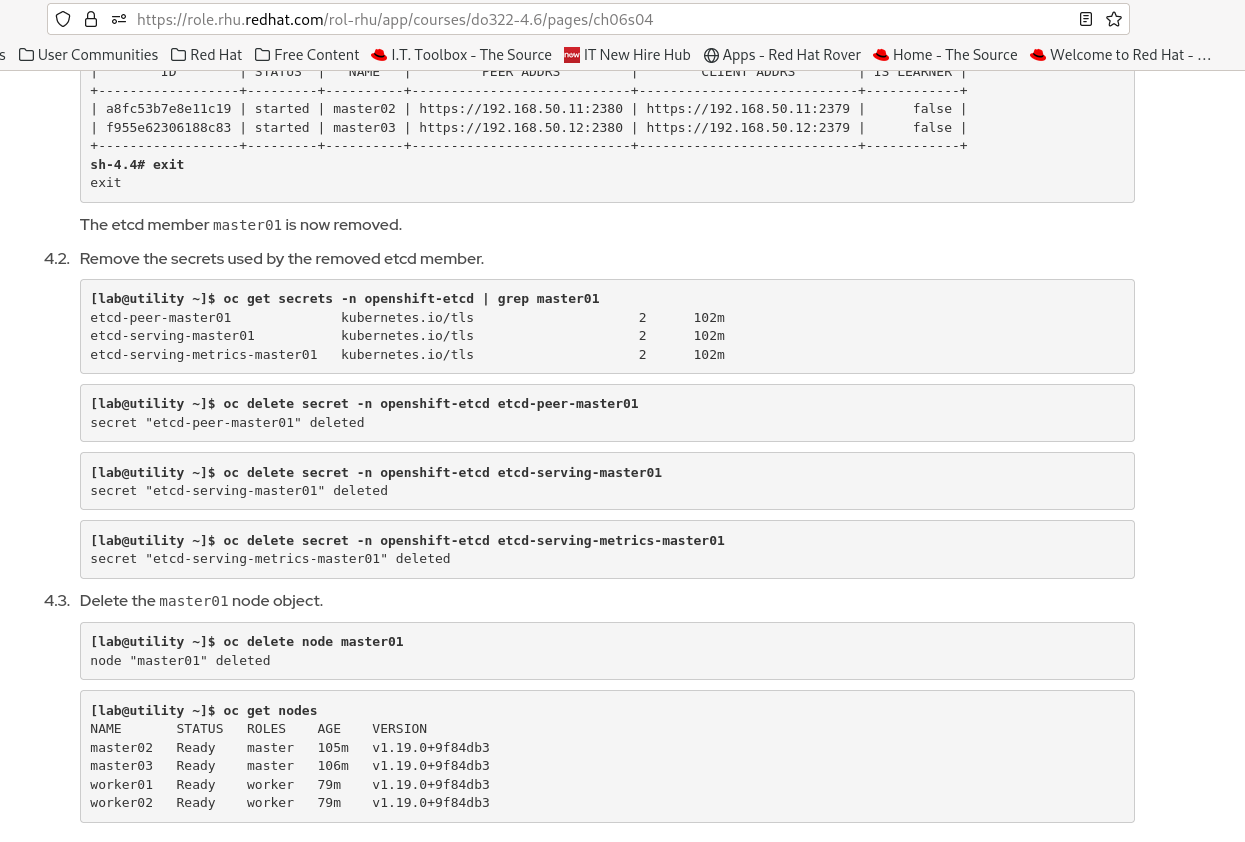This screenshot has height=842, width=1245.
Task: Open Free Content bookmark folder
Action: pyautogui.click(x=307, y=55)
